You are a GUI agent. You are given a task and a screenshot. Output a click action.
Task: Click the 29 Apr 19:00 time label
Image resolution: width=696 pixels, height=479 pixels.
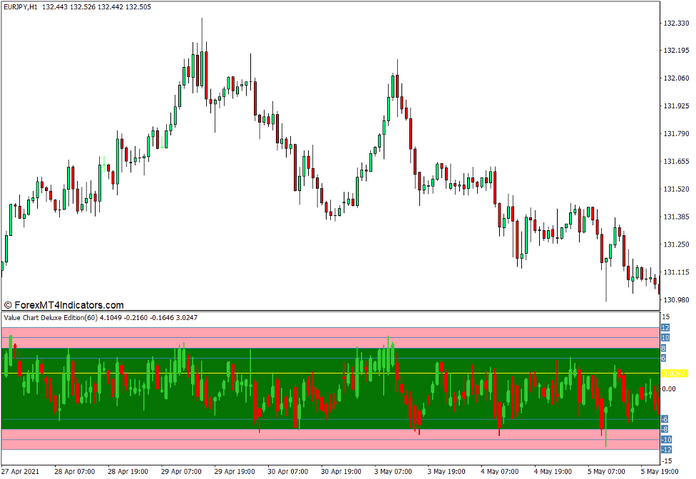pos(234,471)
